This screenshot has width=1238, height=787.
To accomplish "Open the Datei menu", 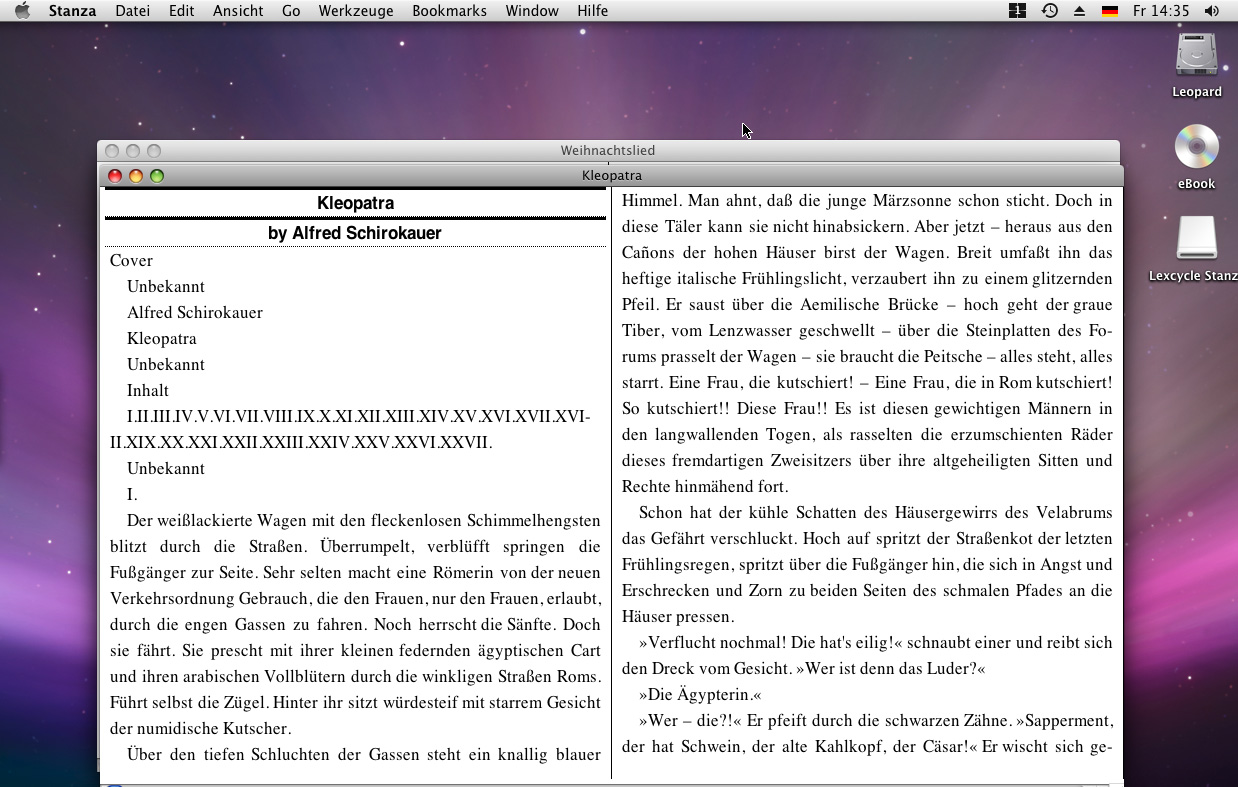I will click(132, 11).
